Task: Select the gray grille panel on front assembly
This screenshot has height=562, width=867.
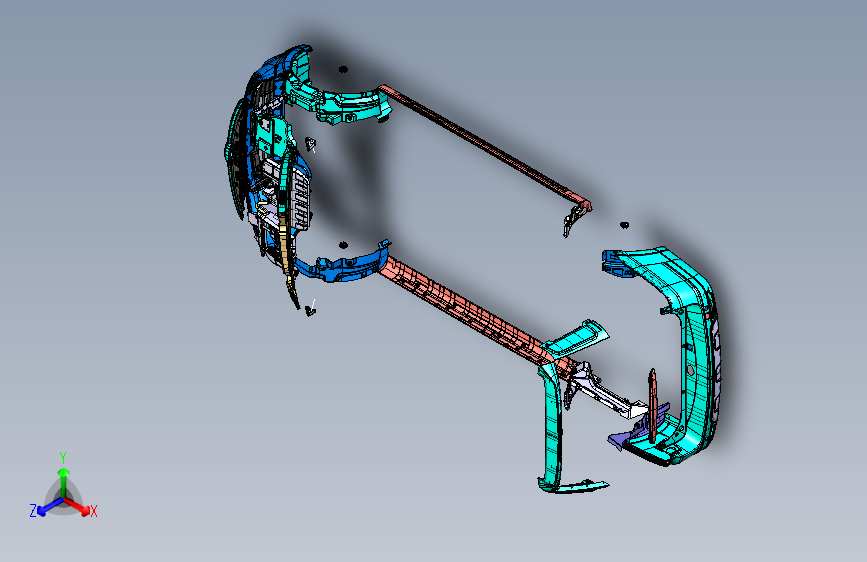Action: [300, 199]
